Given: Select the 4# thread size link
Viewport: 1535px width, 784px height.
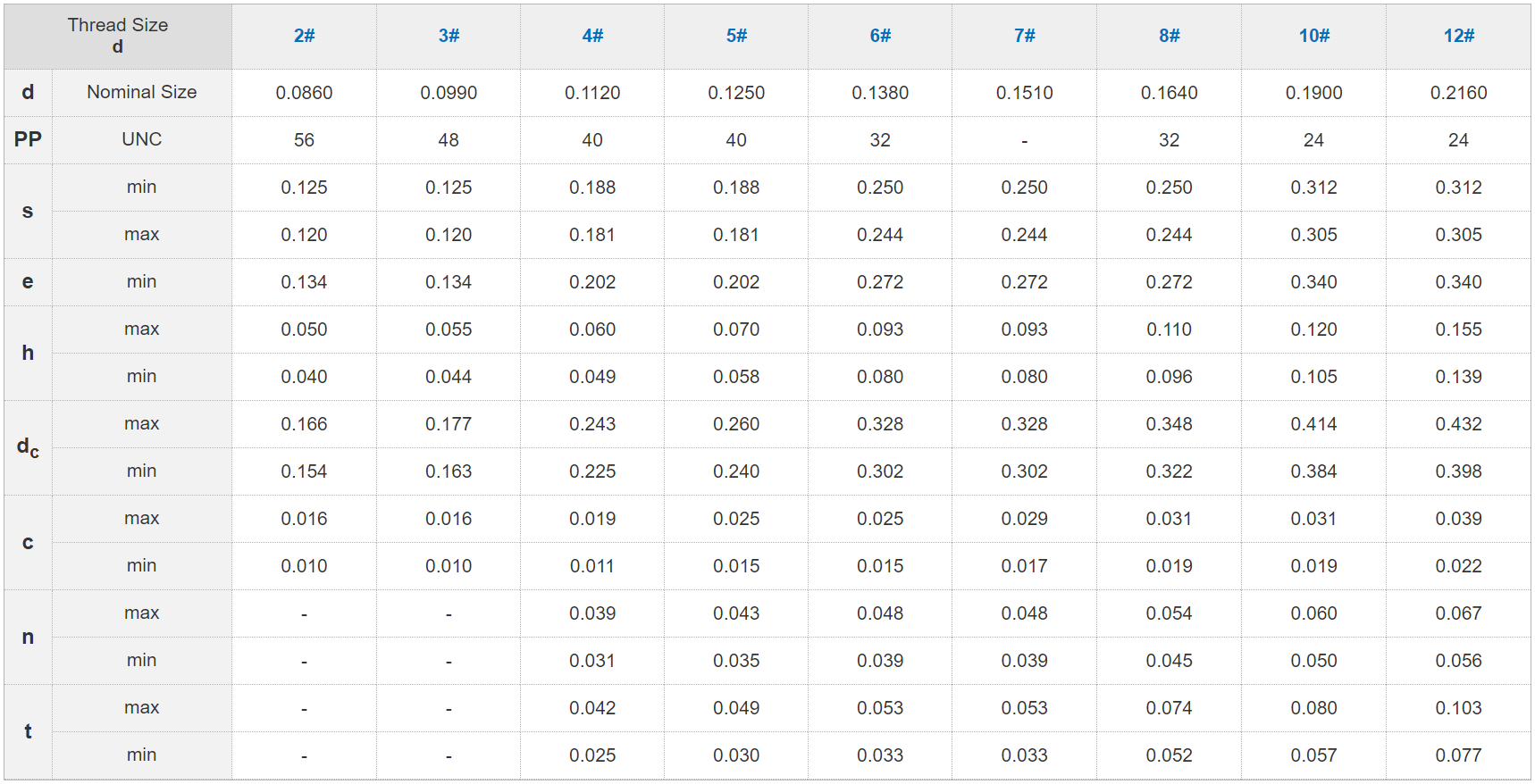Looking at the screenshot, I should coord(592,36).
